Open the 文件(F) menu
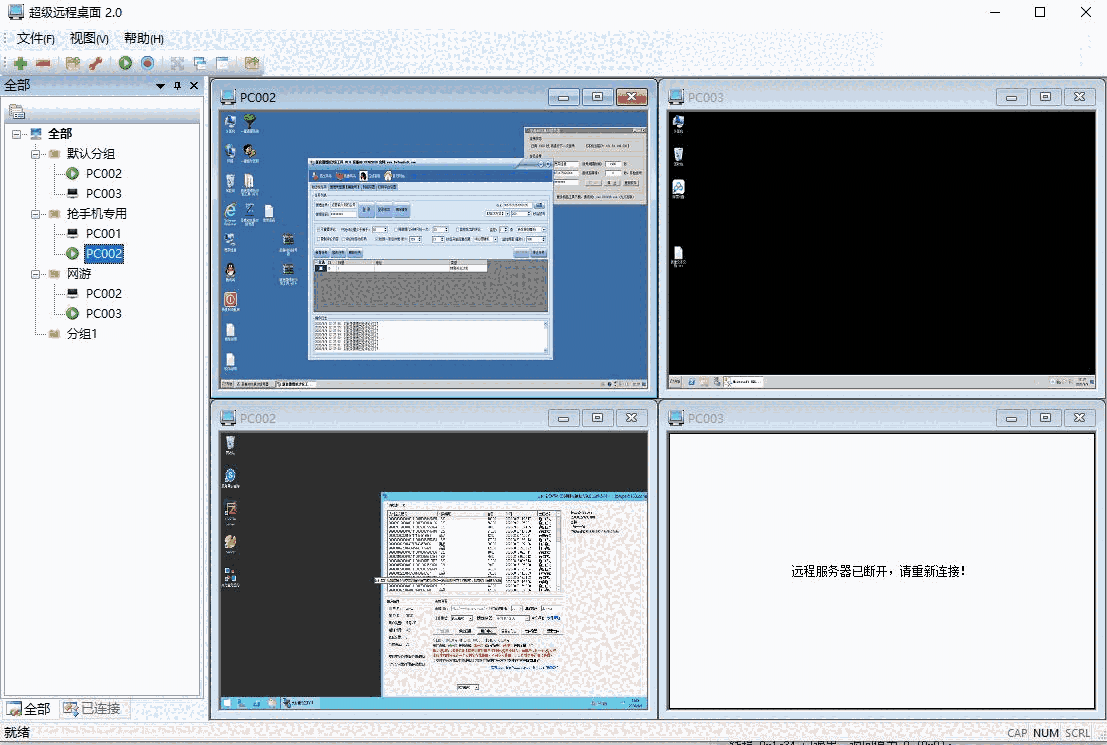The width and height of the screenshot is (1107, 745). tap(36, 38)
